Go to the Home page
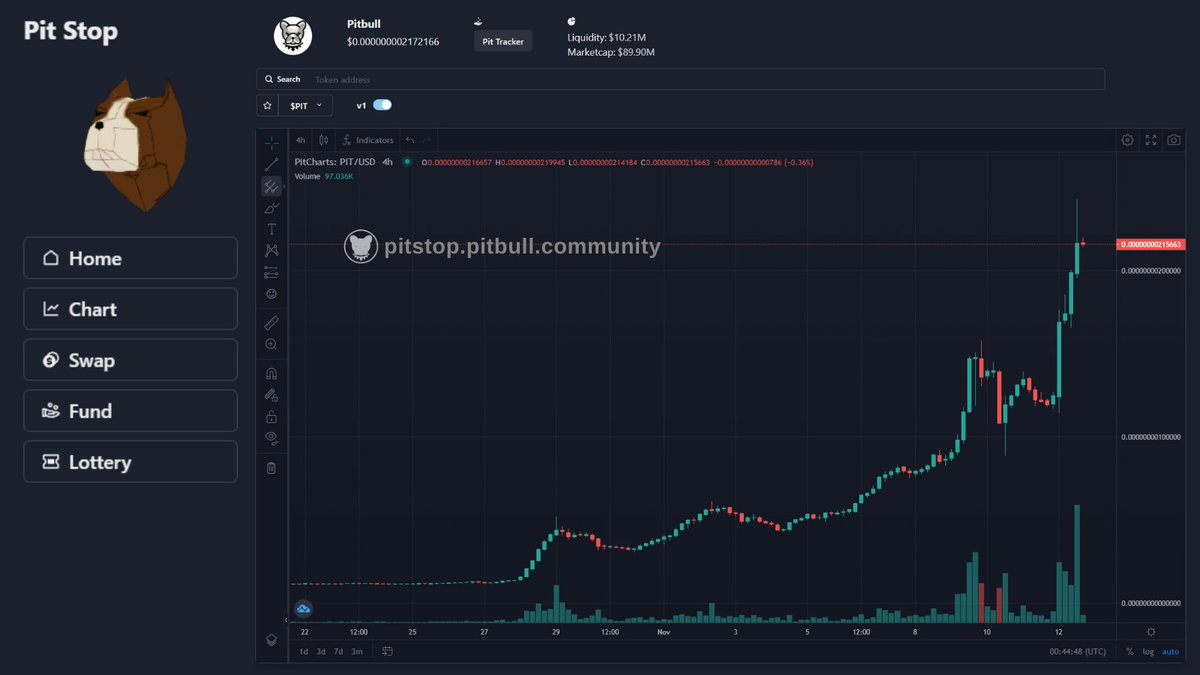 click(131, 258)
